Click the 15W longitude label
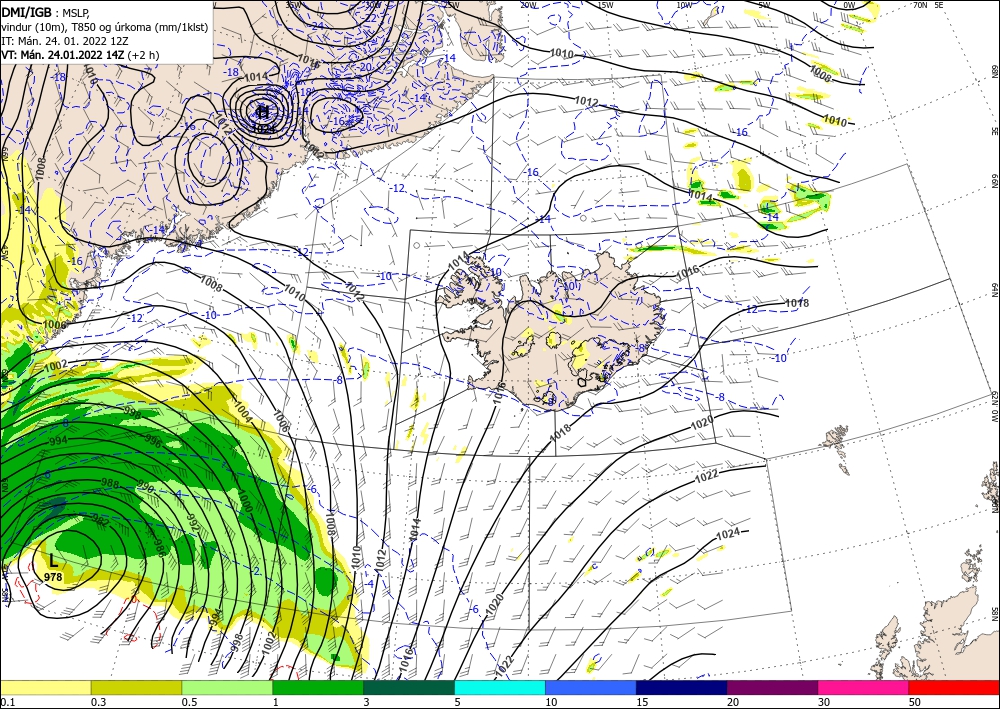 tap(606, 5)
